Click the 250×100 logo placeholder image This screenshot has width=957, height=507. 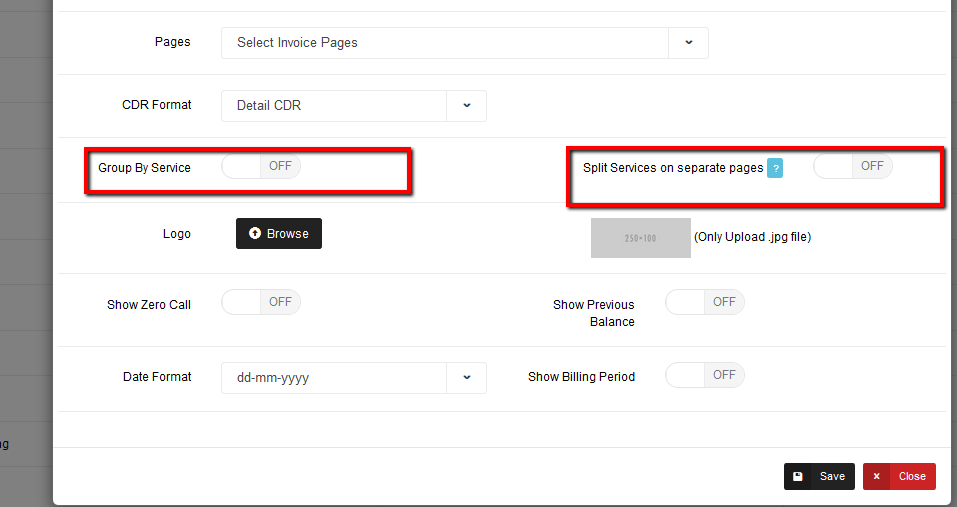pyautogui.click(x=641, y=238)
